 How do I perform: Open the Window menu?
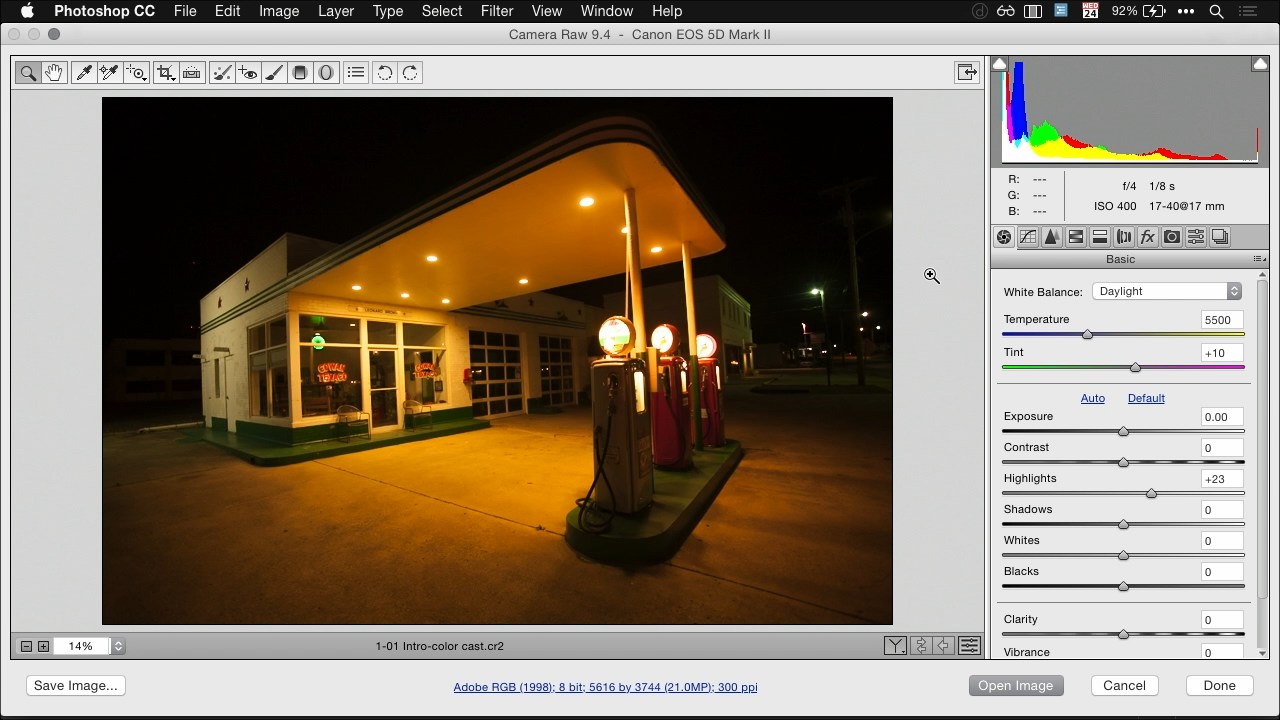(x=607, y=11)
